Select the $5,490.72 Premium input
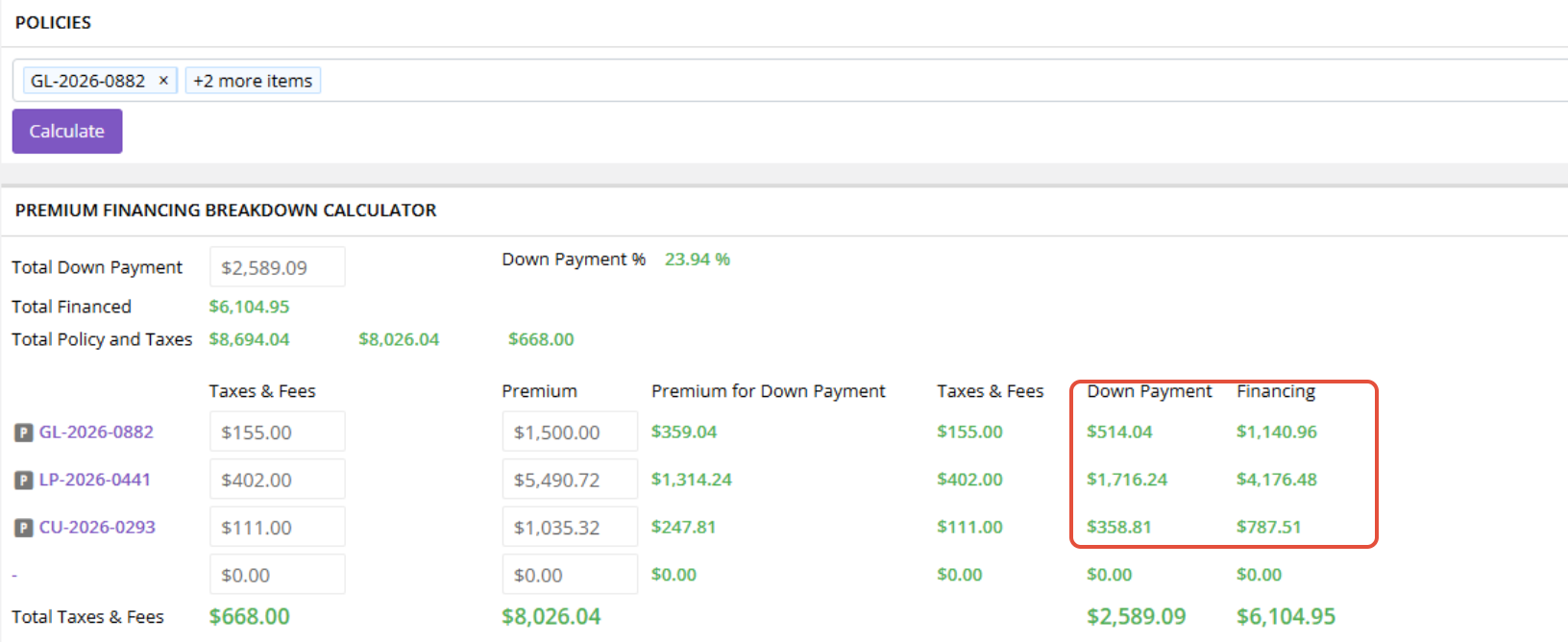Image resolution: width=1568 pixels, height=642 pixels. pos(570,480)
